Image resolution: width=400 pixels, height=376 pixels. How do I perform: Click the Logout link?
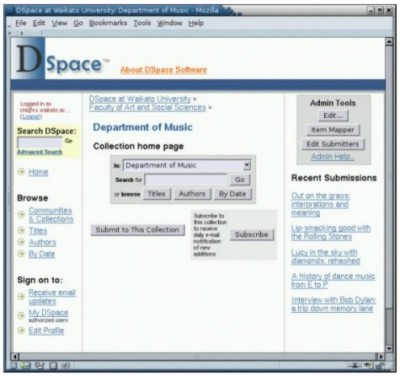pos(31,117)
